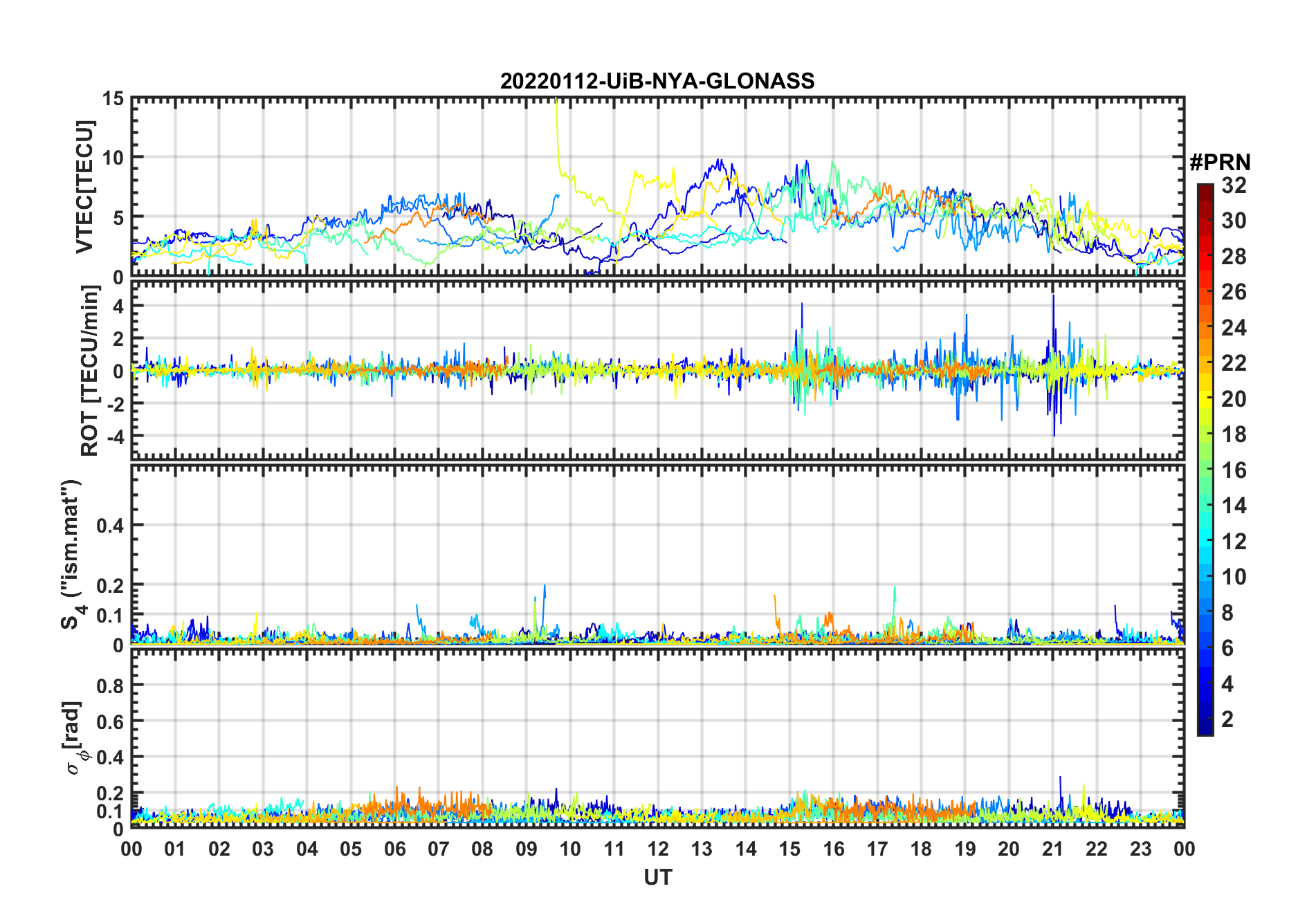Click colorbar tick label 2
Screen dimensions: 1316x920
tap(1227, 719)
